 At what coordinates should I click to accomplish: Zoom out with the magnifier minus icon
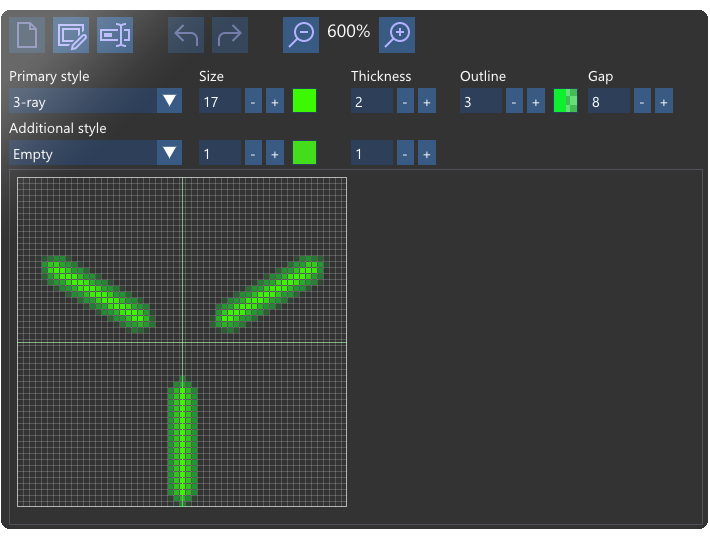[301, 35]
